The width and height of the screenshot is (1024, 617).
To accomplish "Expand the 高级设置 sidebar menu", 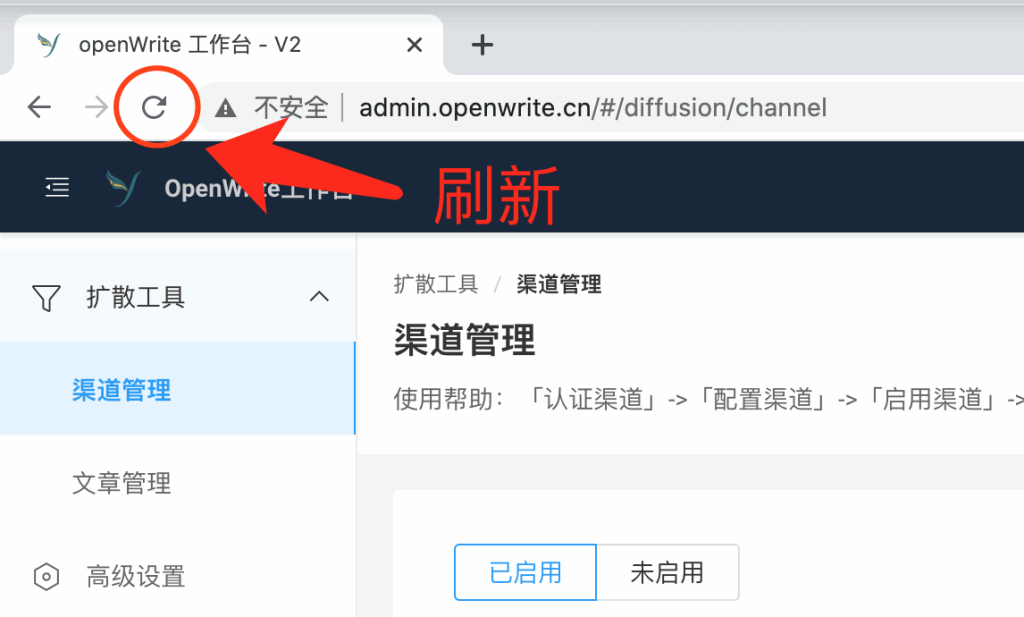I will pyautogui.click(x=178, y=577).
